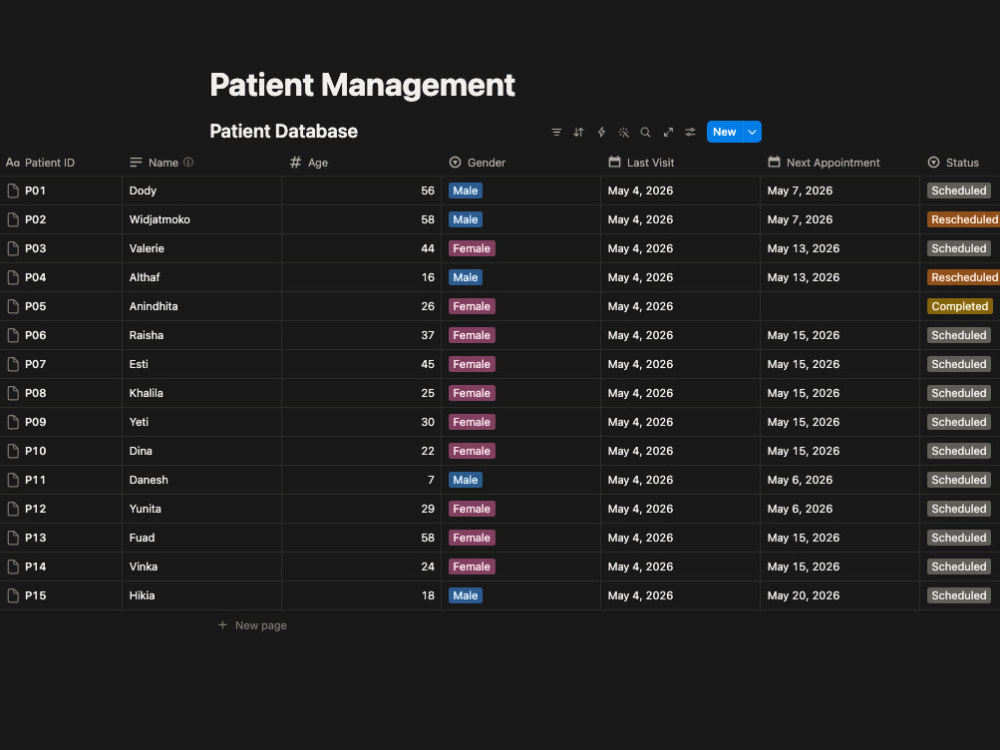Click page icon of row P01
The height and width of the screenshot is (750, 1000).
pos(13,191)
